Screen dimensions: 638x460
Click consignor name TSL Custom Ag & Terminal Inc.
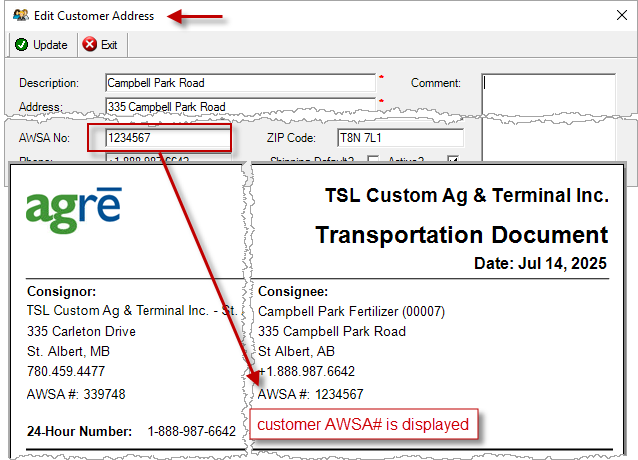(x=118, y=311)
